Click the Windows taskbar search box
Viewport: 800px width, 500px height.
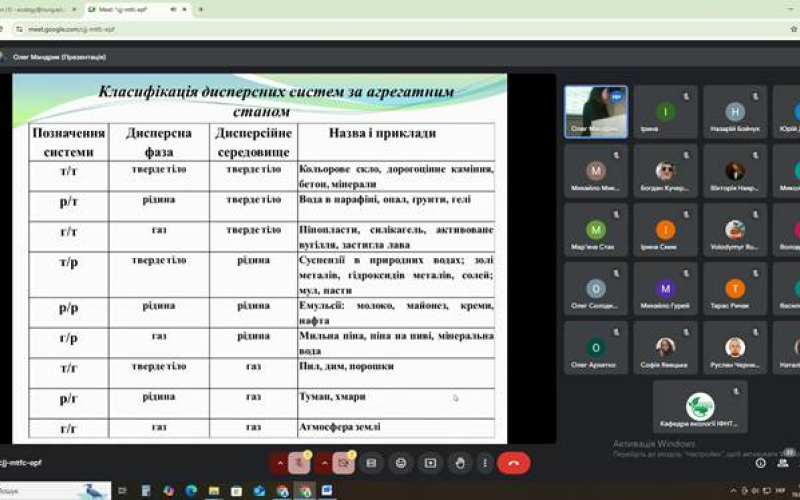[x=55, y=491]
